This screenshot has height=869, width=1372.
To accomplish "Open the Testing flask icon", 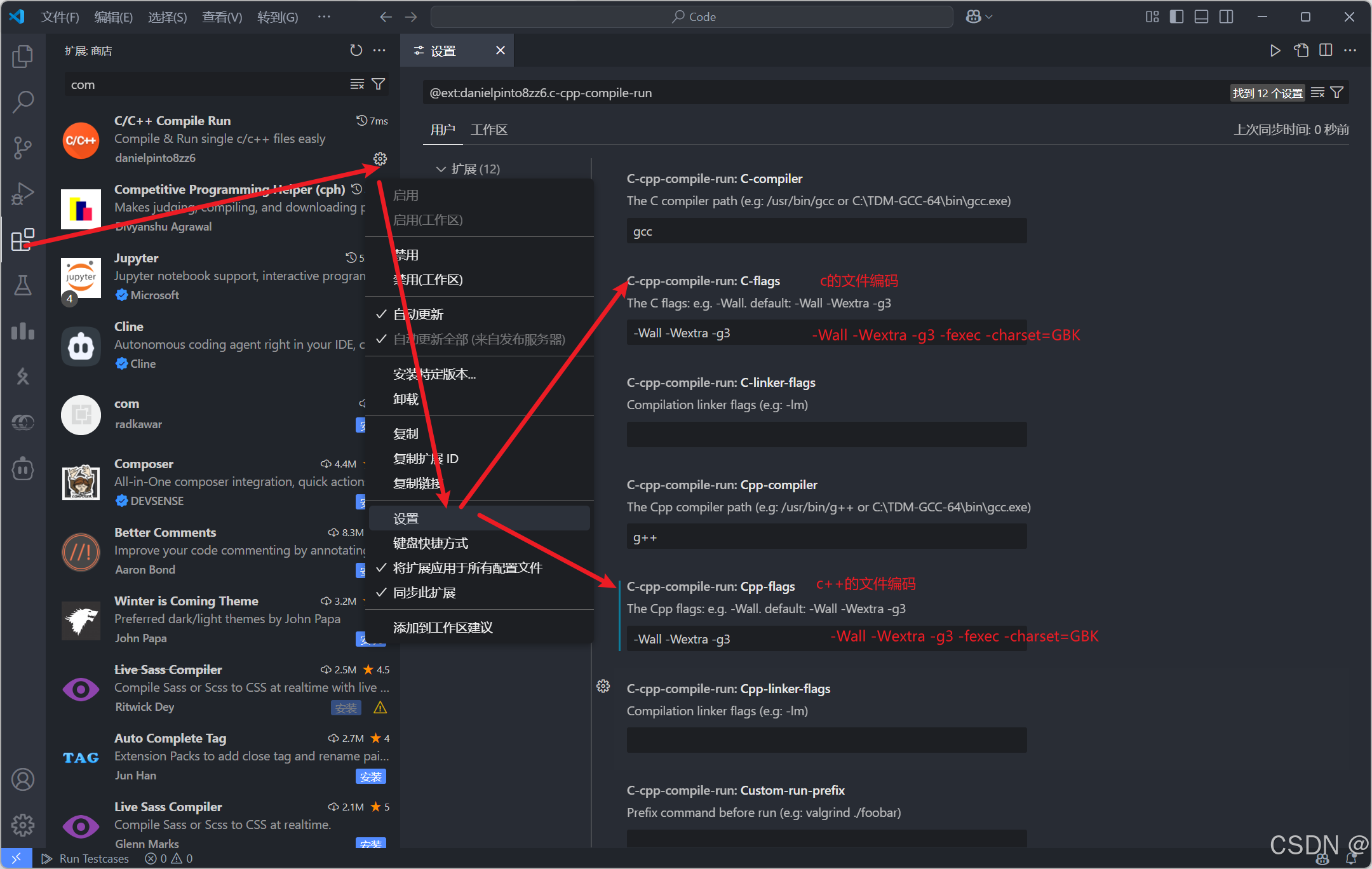I will (x=23, y=285).
